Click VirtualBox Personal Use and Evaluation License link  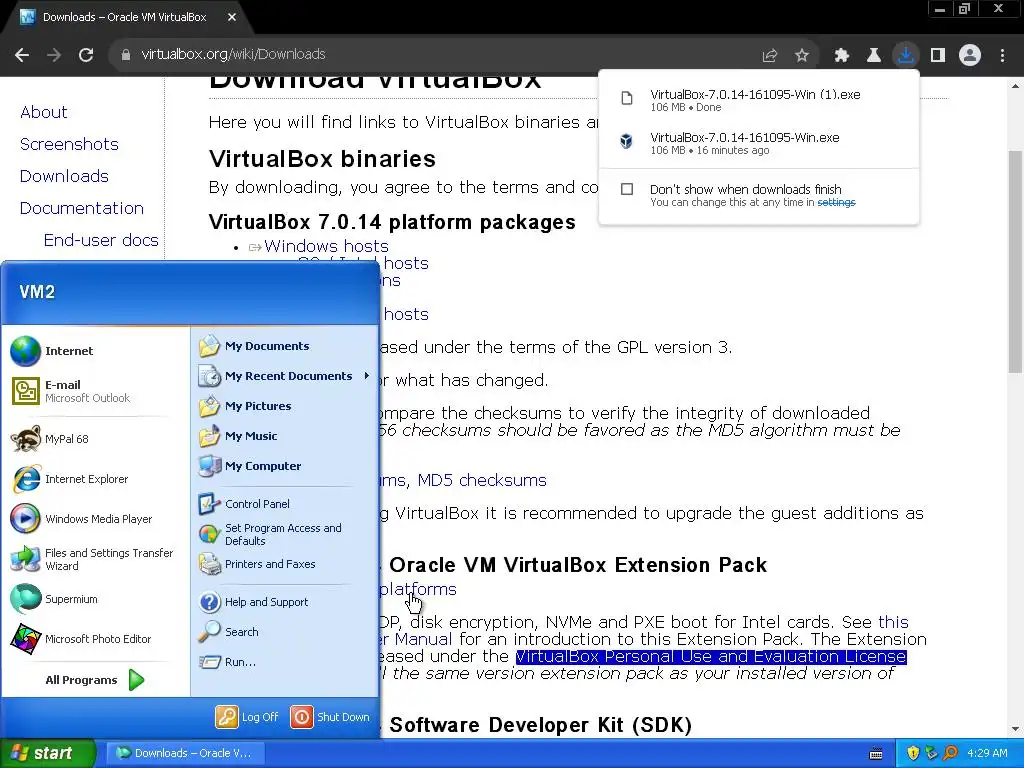711,656
